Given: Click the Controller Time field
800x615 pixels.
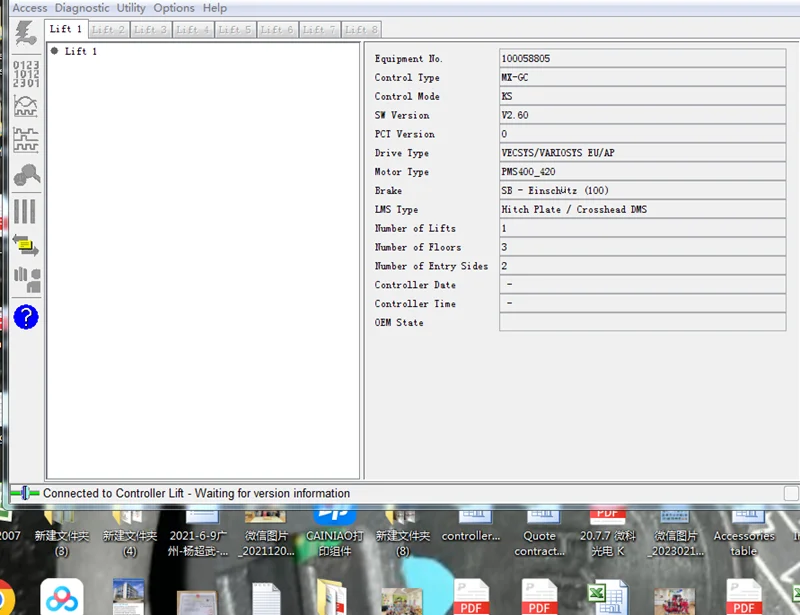Looking at the screenshot, I should [642, 304].
